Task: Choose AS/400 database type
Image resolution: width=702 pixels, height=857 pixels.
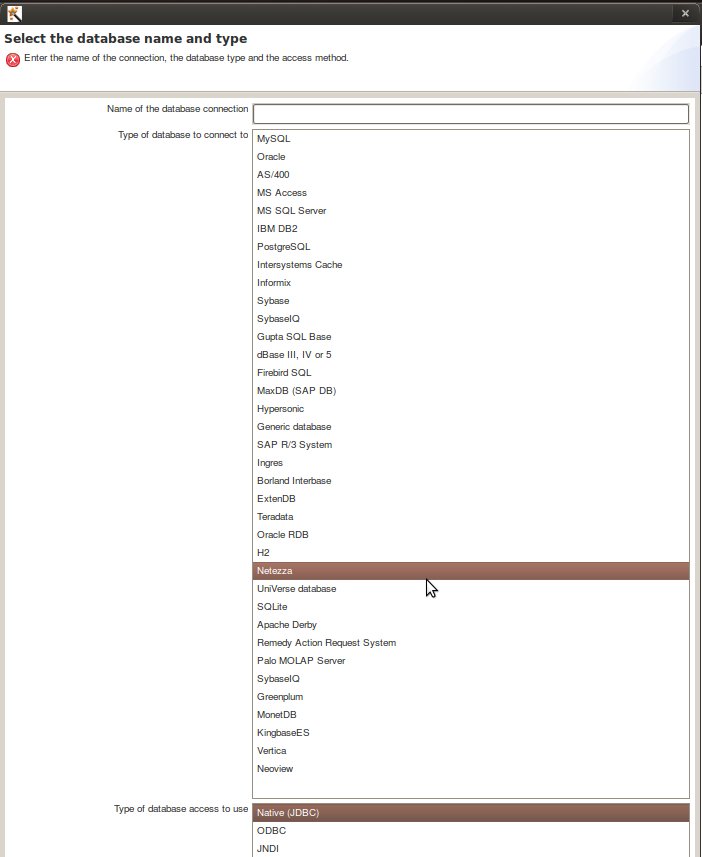Action: pyautogui.click(x=471, y=175)
